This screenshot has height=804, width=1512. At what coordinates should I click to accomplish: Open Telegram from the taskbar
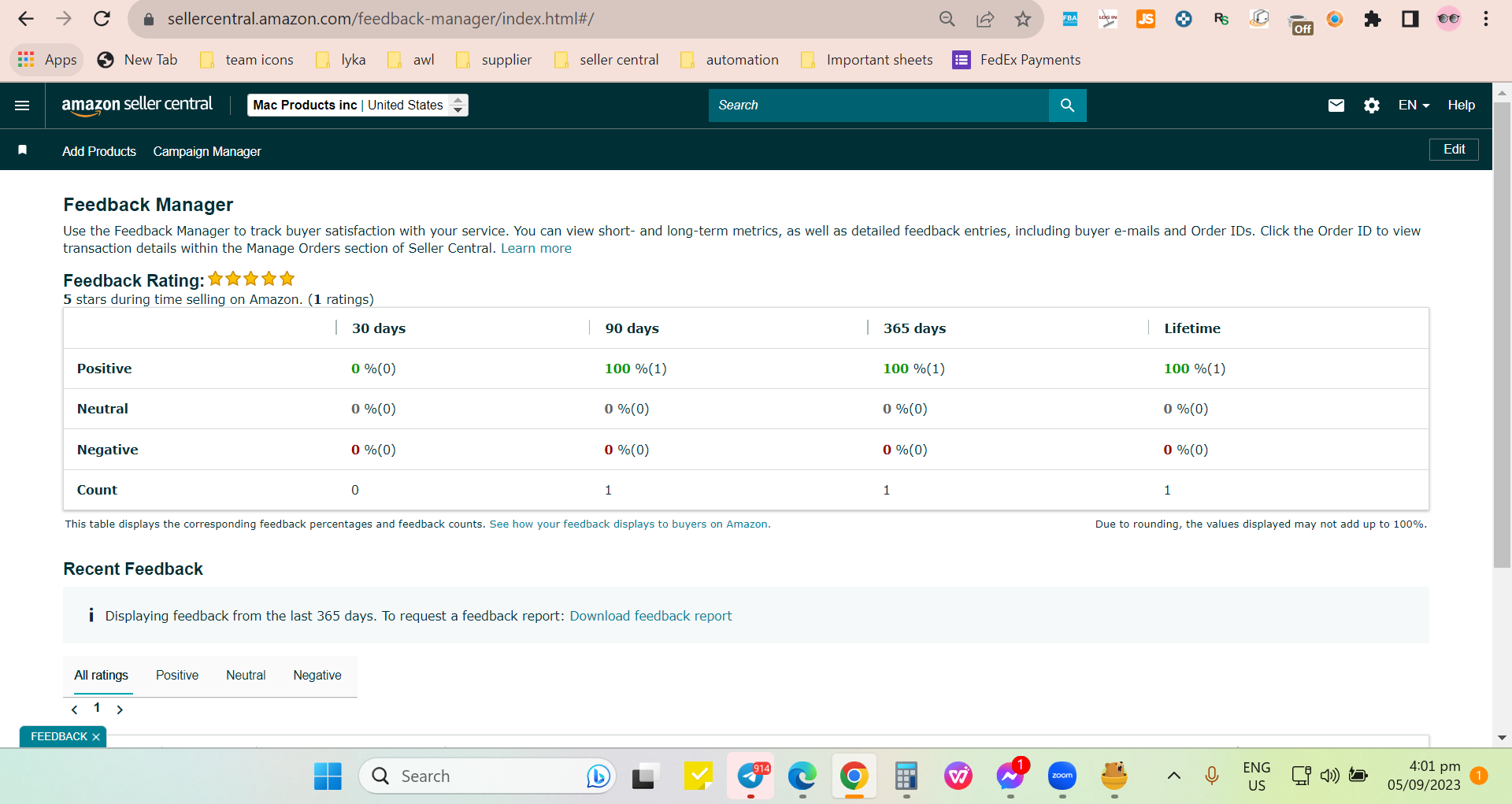pyautogui.click(x=751, y=776)
